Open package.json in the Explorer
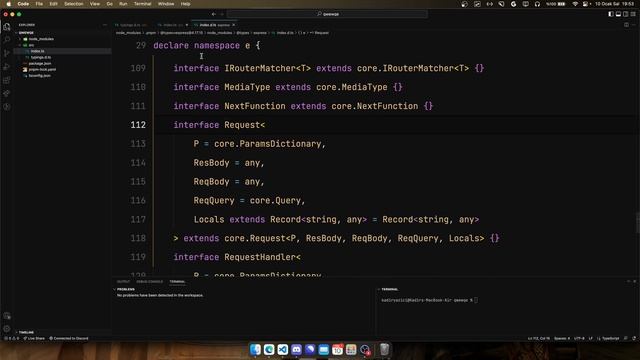Image resolution: width=640 pixels, height=360 pixels. 40,63
